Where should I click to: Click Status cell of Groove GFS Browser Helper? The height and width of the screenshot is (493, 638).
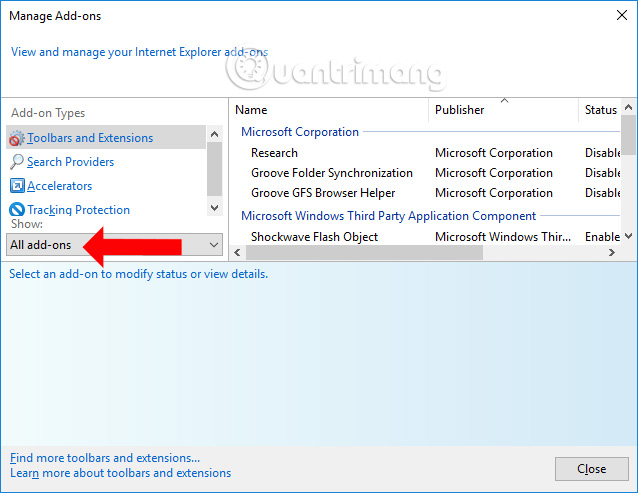pos(602,193)
